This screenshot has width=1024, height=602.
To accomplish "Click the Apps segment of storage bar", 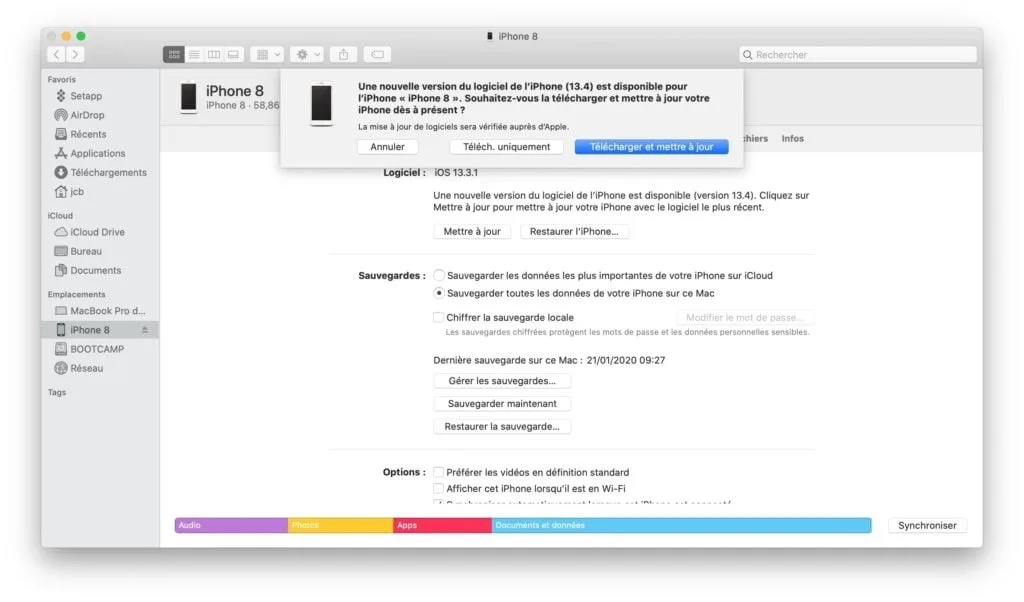I will click(440, 524).
